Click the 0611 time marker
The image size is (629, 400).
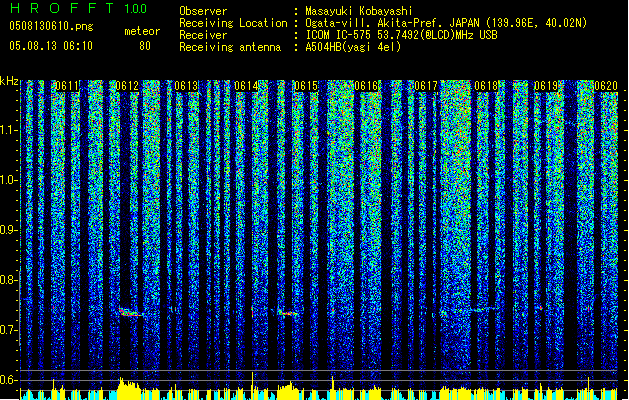click(67, 86)
